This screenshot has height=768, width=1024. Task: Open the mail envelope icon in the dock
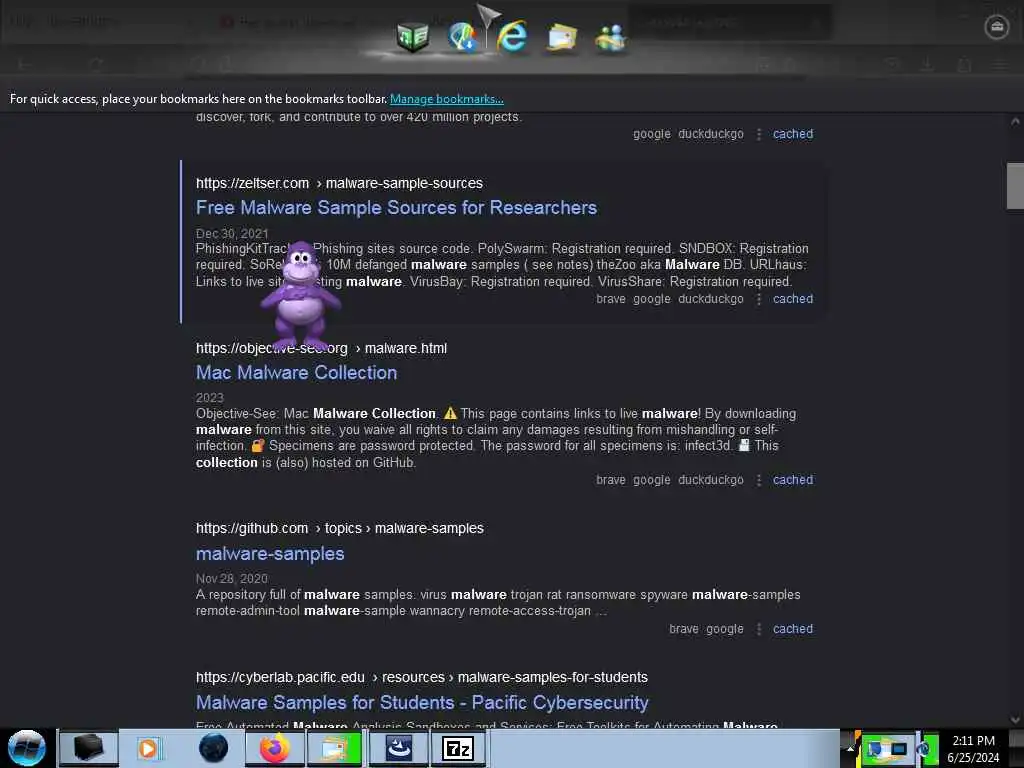[x=562, y=37]
